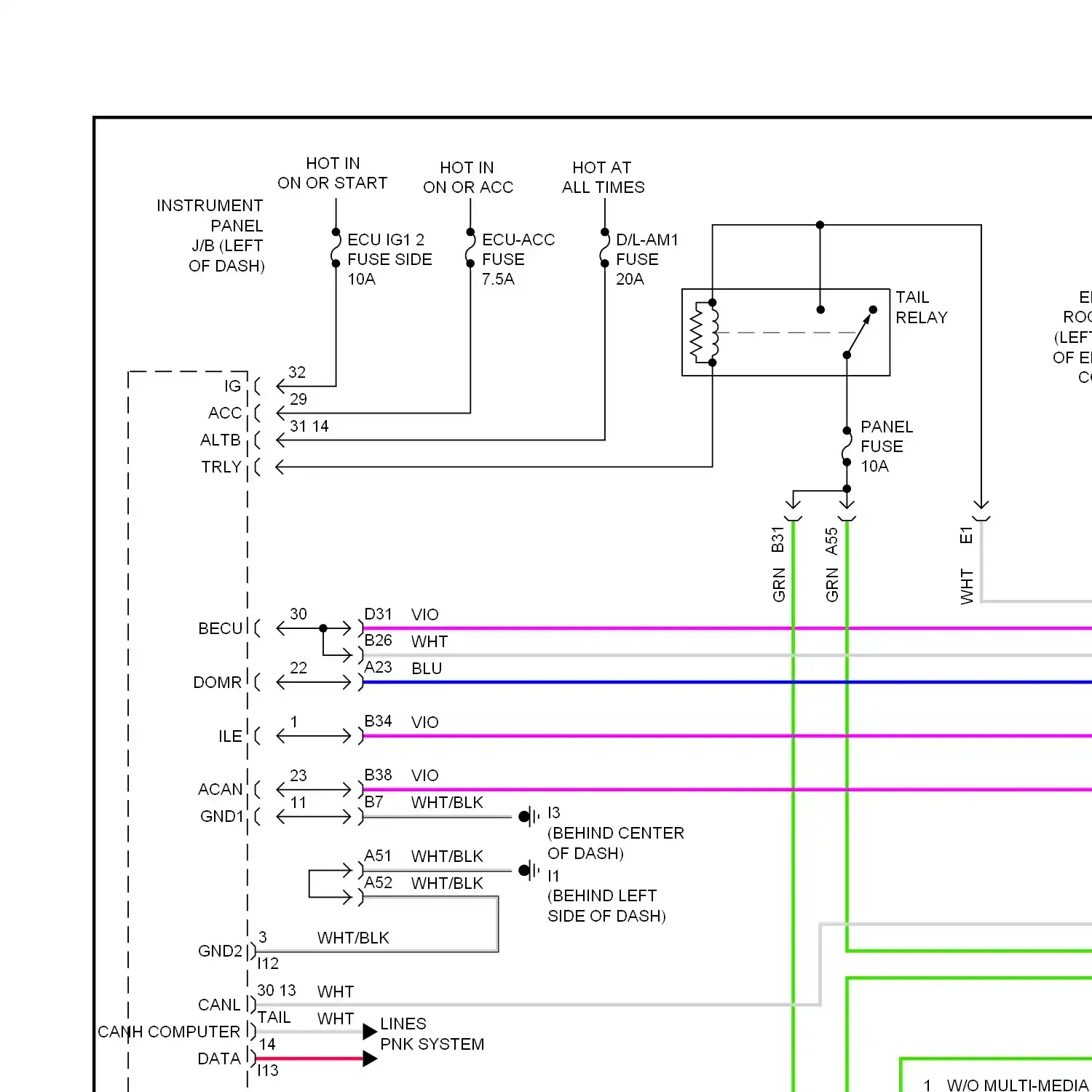Viewport: 1092px width, 1092px height.
Task: Click the TRLY terminal label
Action: click(221, 467)
